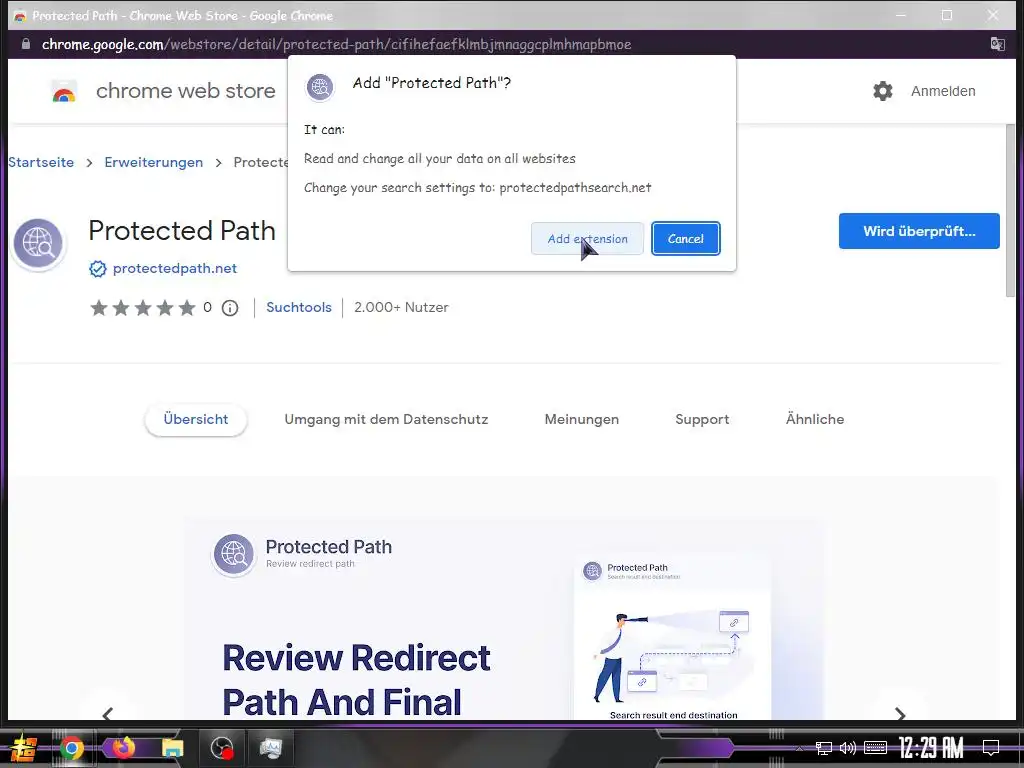Click the promotional screenshot slide image
The height and width of the screenshot is (768, 1024).
point(503,620)
